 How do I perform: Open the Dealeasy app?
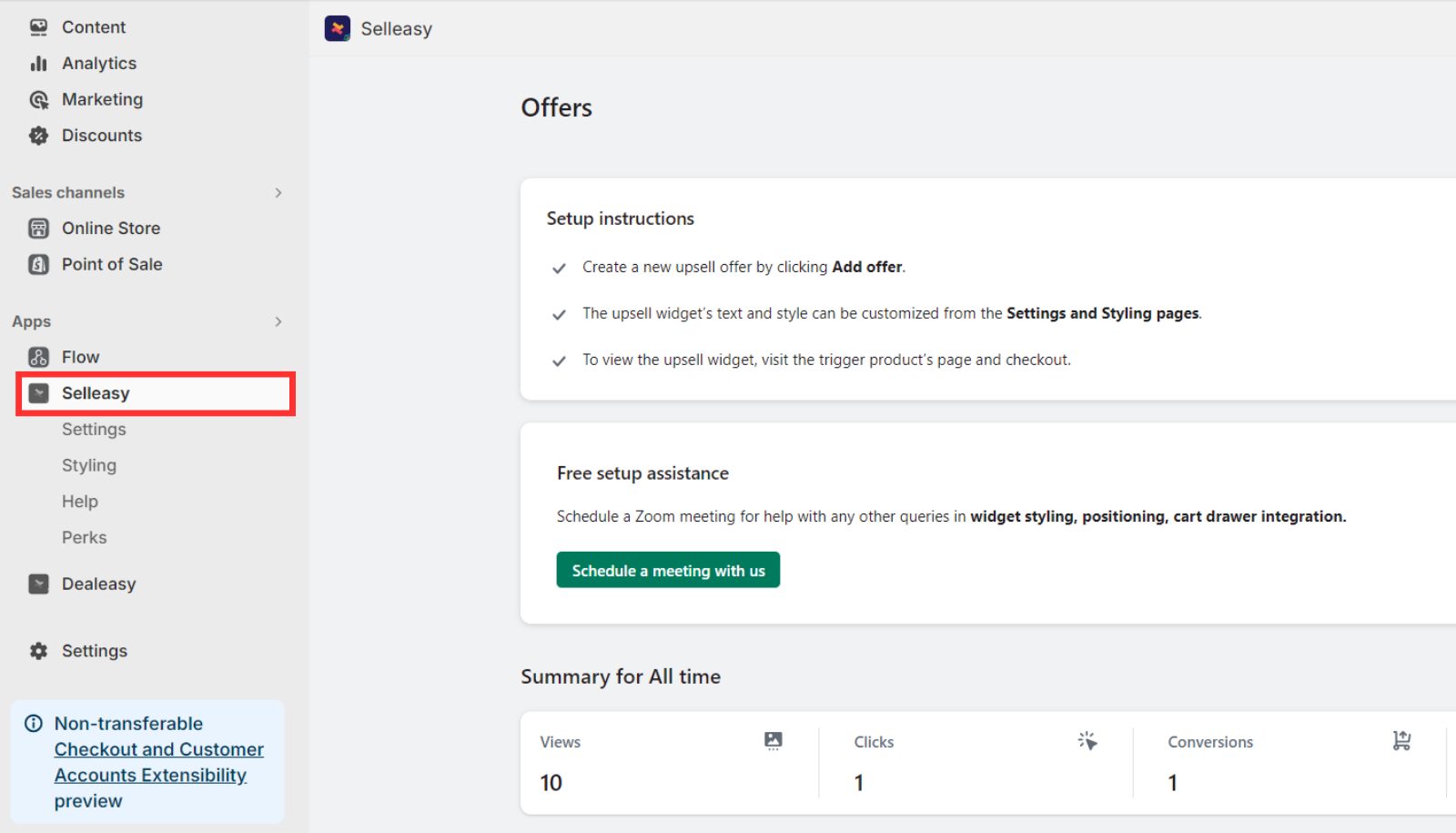pos(98,584)
